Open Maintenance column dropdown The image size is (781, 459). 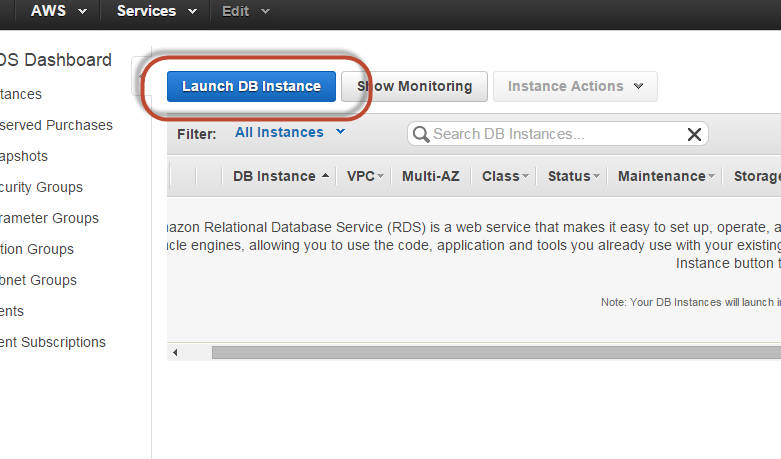click(x=711, y=176)
